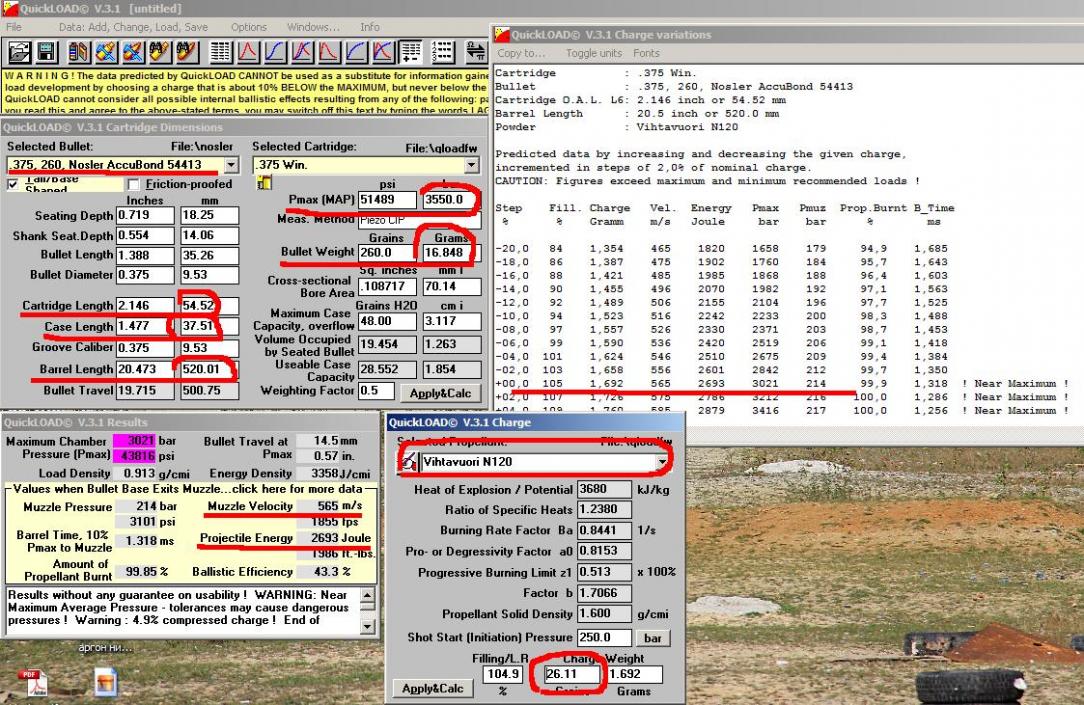Screen dimensions: 1084x705
Task: Open Toggle units in Charge variations
Action: [x=593, y=53]
